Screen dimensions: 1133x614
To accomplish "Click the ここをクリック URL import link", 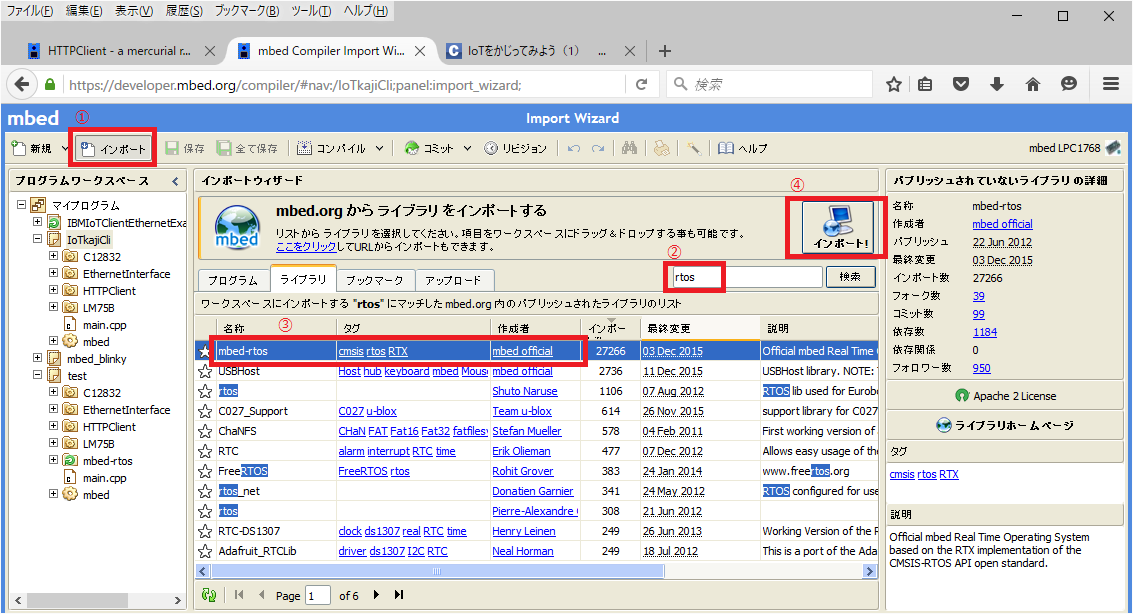I will click(306, 247).
